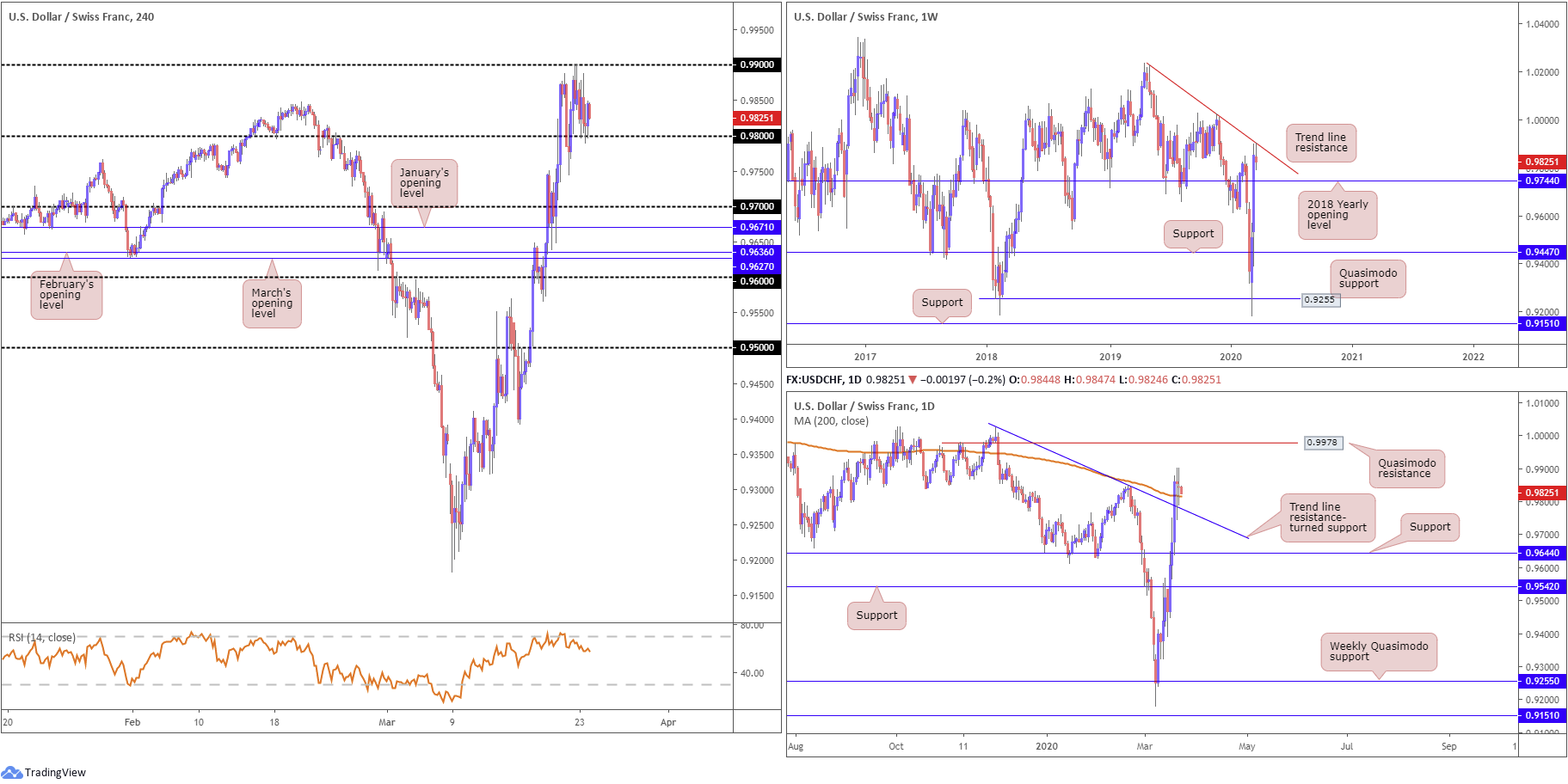Click the 'Apr' date marker on 240 chart axis
The image size is (1568, 784).
[x=668, y=722]
